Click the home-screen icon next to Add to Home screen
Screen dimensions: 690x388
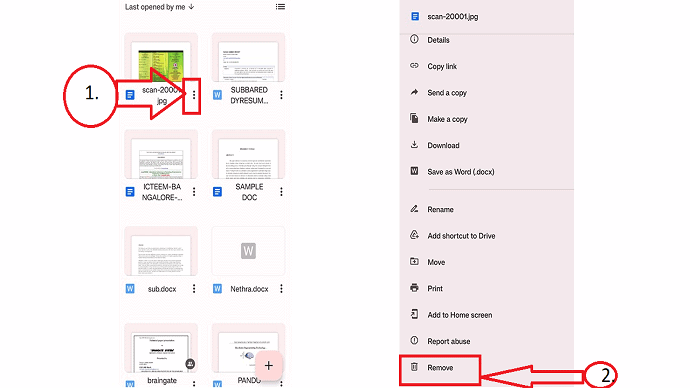(414, 314)
